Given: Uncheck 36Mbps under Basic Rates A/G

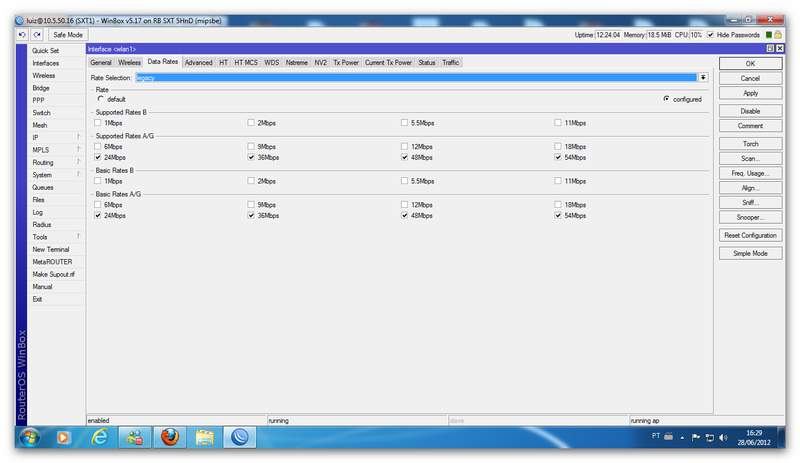Looking at the screenshot, I should (251, 216).
